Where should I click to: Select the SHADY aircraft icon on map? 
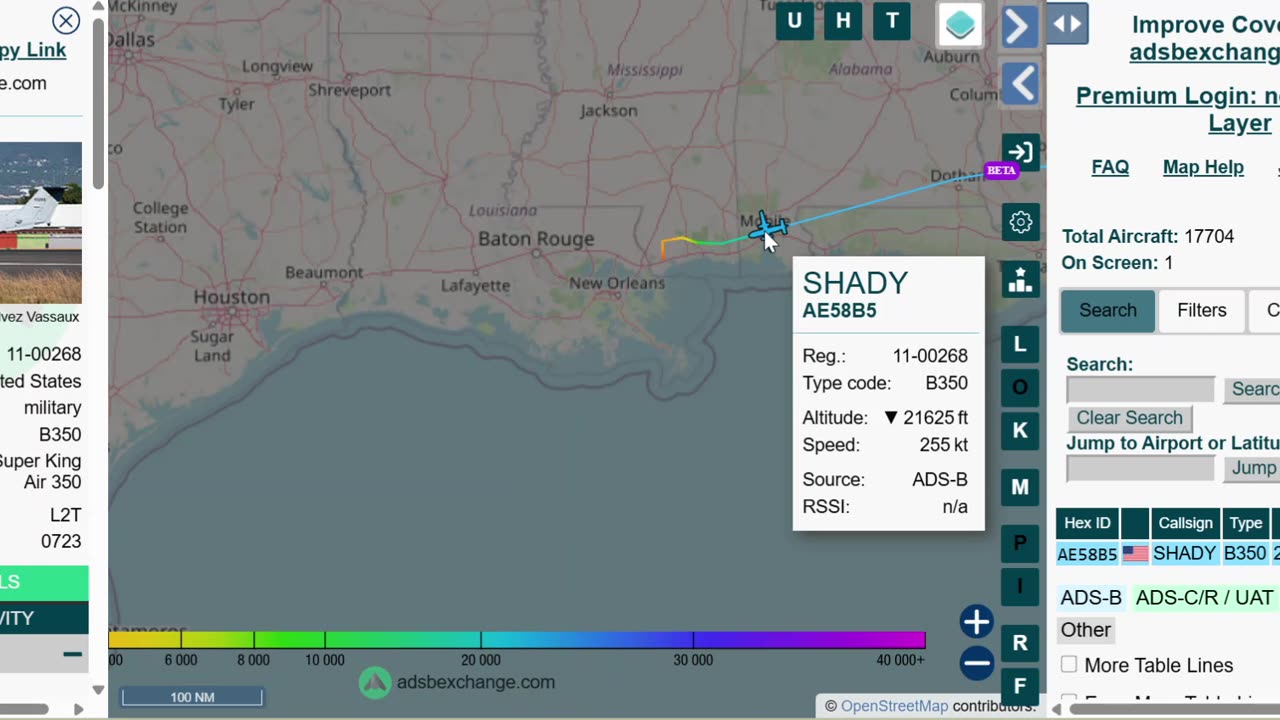pos(767,228)
